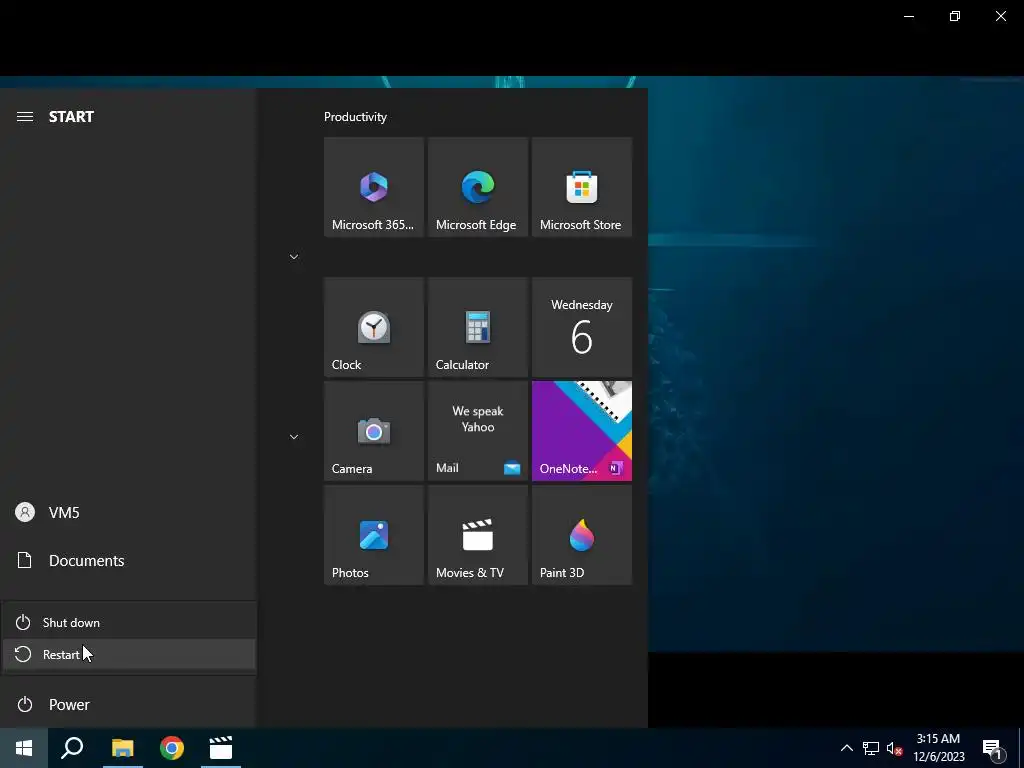
Task: Restore down the VM window
Action: (955, 16)
